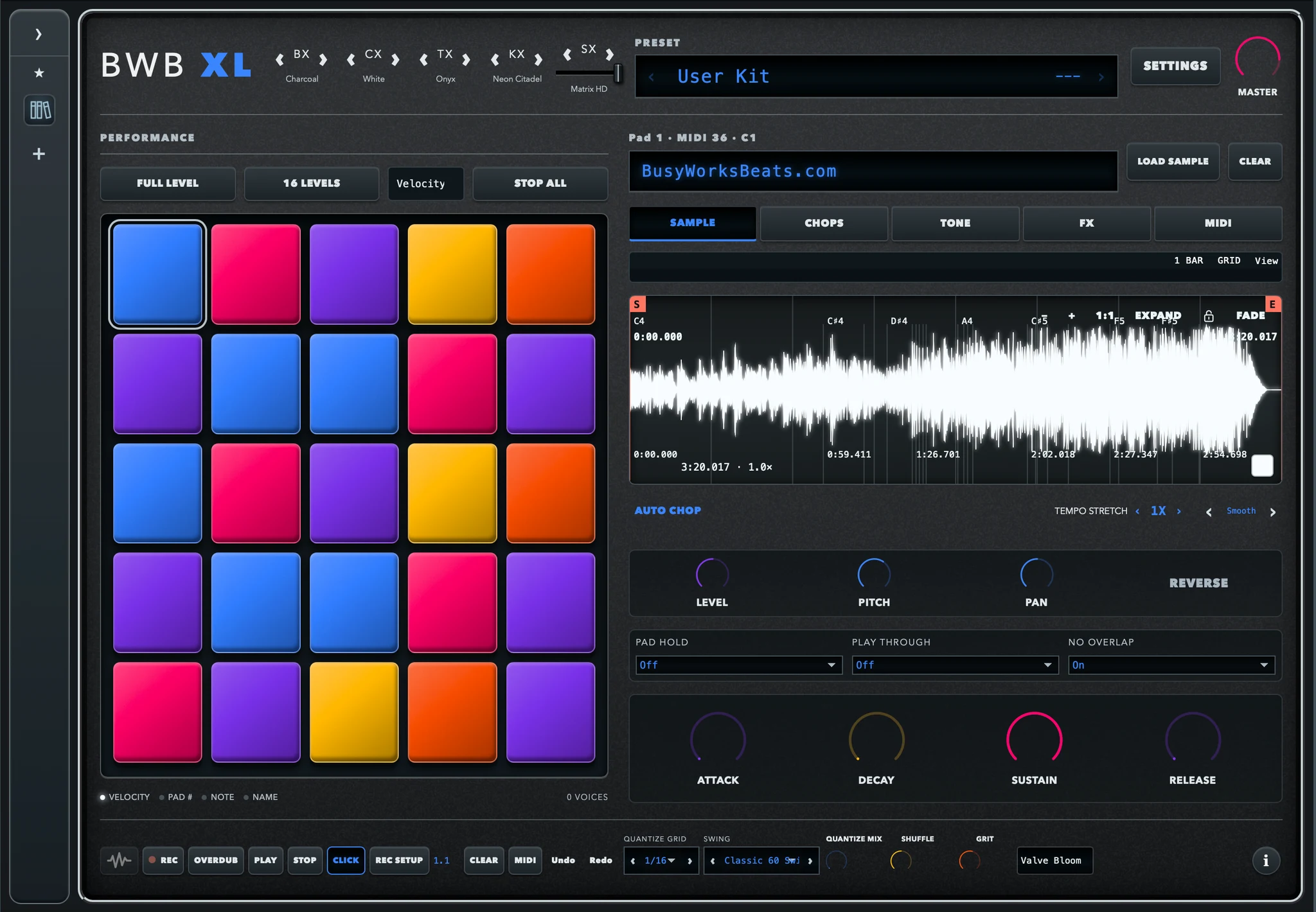1316x912 pixels.
Task: Toggle REVERSE for the sample
Action: (1198, 583)
